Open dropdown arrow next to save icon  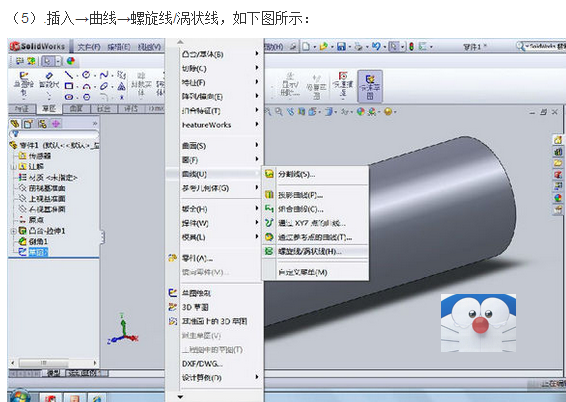pyautogui.click(x=349, y=47)
